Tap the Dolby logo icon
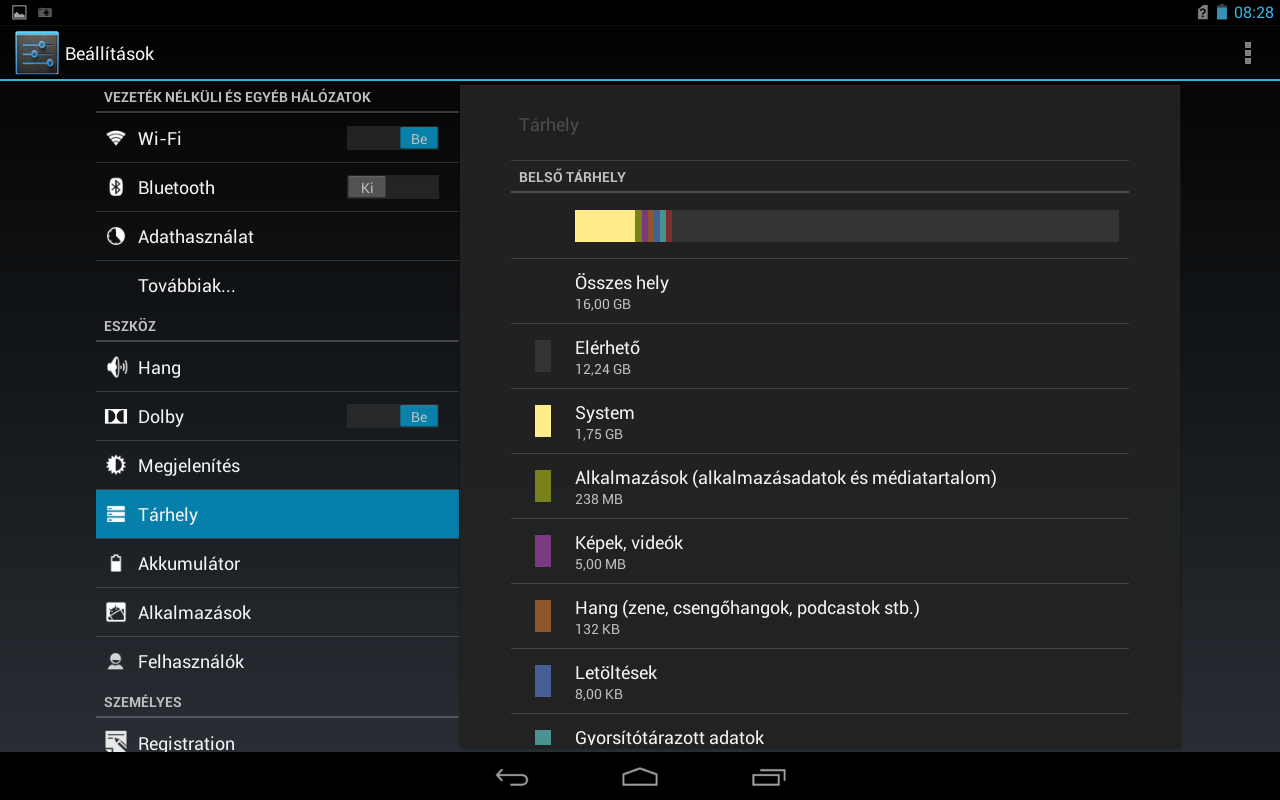 pyautogui.click(x=116, y=417)
